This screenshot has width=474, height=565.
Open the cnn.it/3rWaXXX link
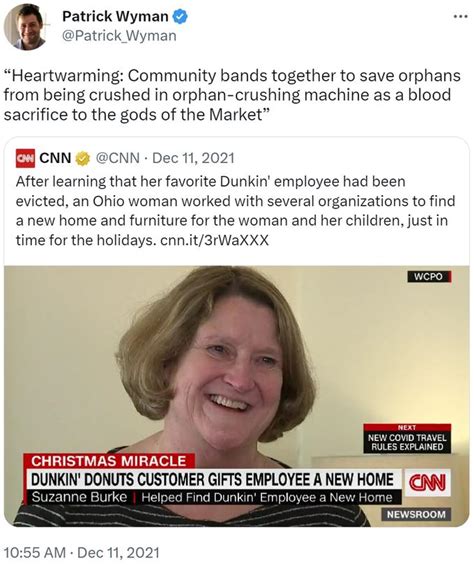point(214,240)
